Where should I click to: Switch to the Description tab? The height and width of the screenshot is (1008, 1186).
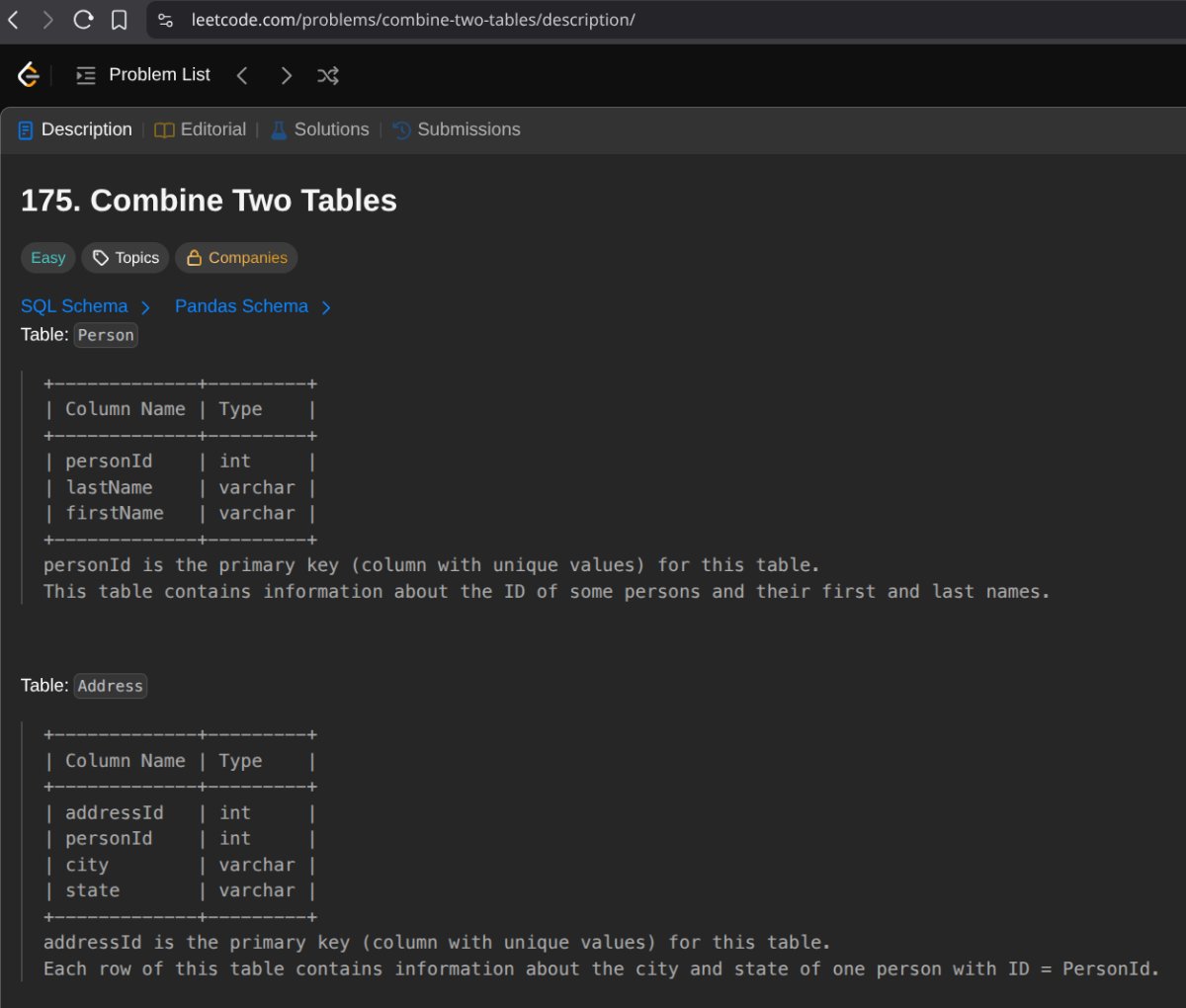(75, 129)
